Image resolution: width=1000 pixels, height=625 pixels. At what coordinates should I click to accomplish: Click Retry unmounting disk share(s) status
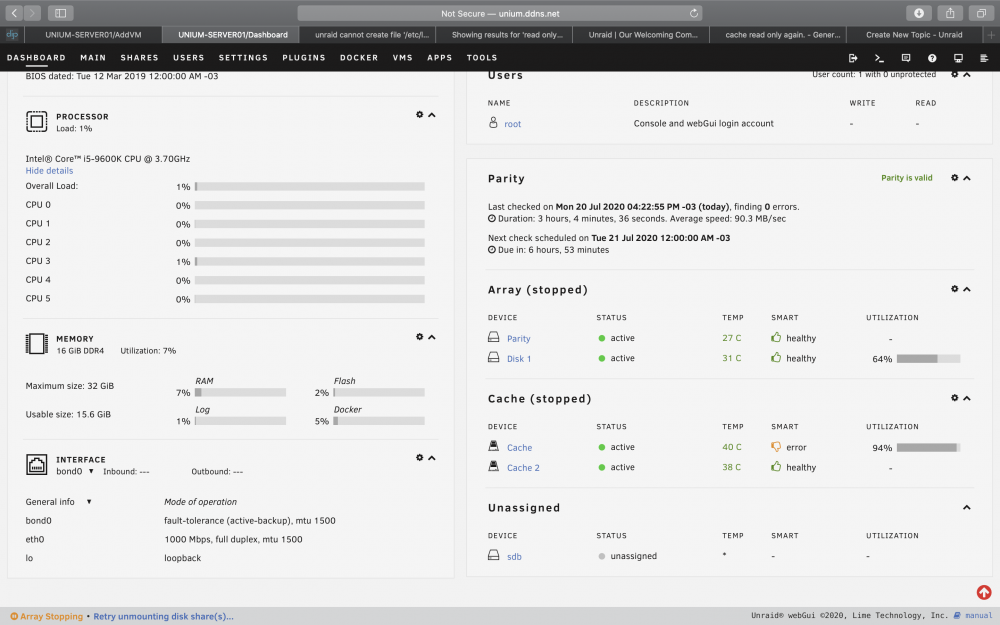[x=163, y=617]
